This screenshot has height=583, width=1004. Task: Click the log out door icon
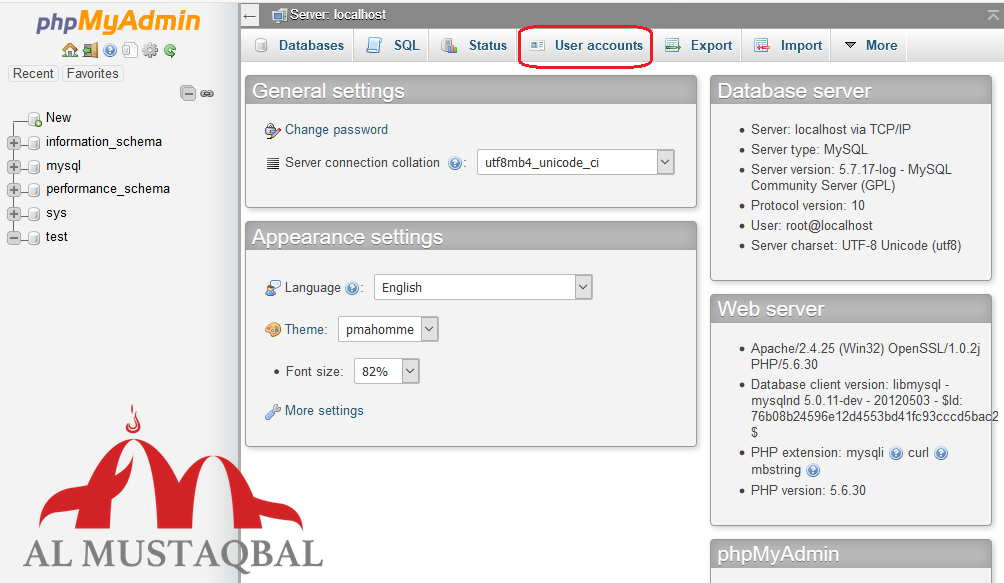(x=89, y=50)
